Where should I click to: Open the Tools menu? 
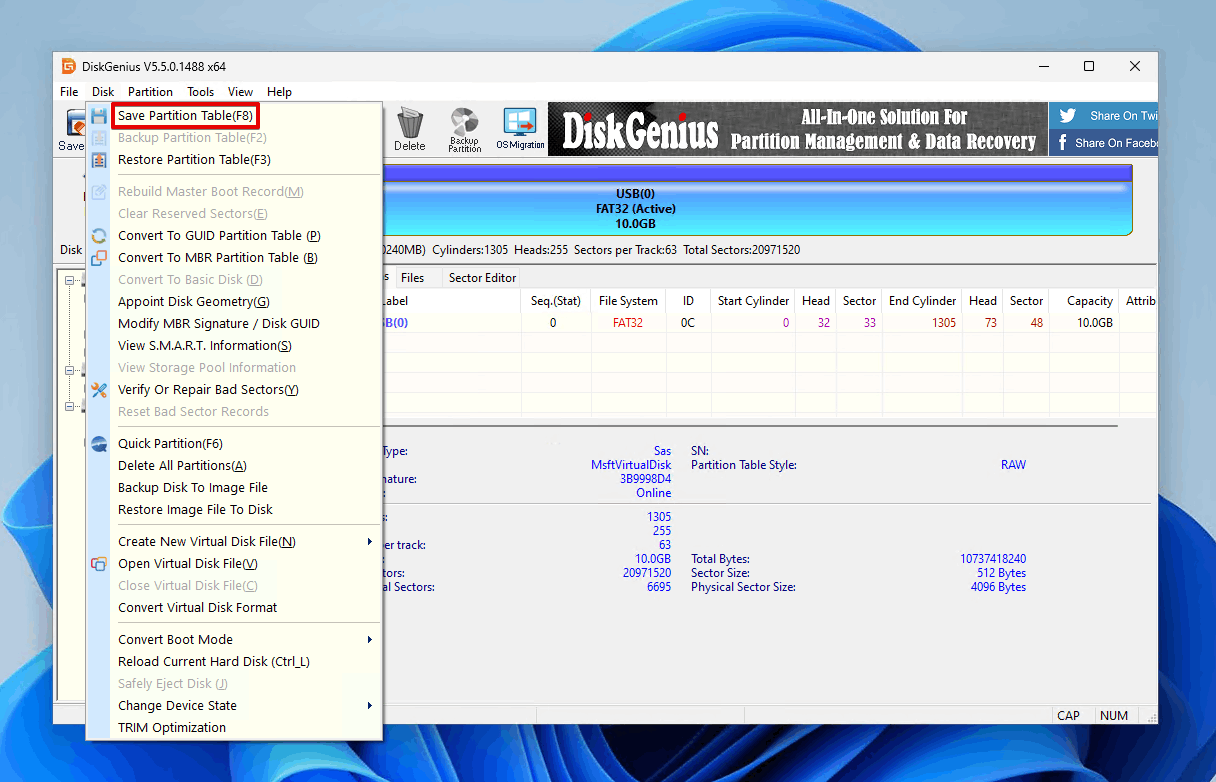[201, 92]
